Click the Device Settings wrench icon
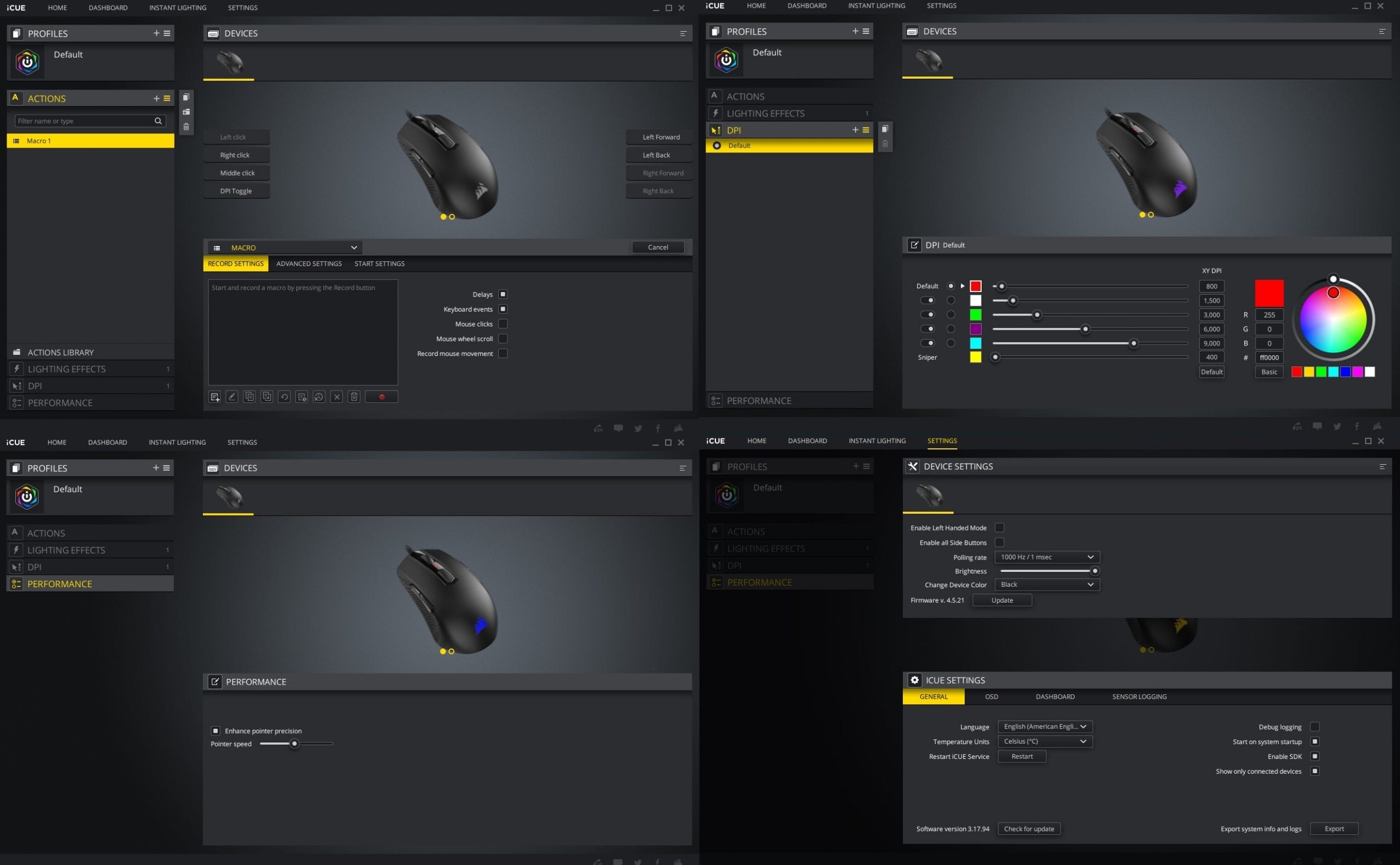Image resolution: width=1400 pixels, height=865 pixels. point(913,467)
